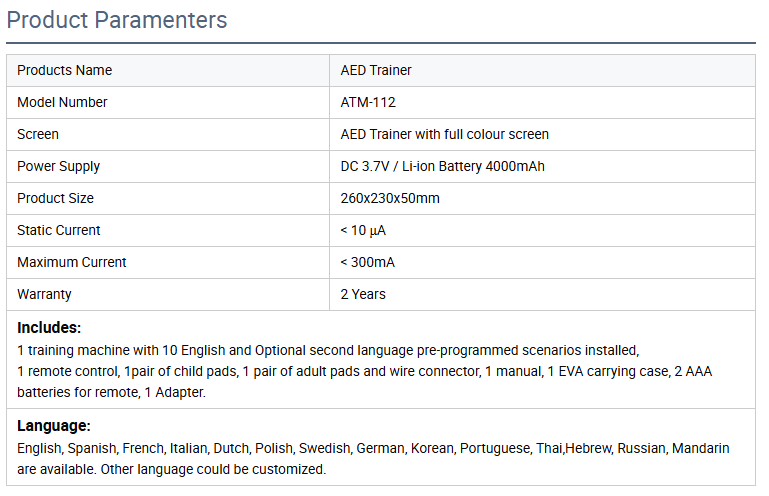Click the DC 3.7V Li-ion Battery value
This screenshot has height=496, width=769.
click(x=442, y=166)
